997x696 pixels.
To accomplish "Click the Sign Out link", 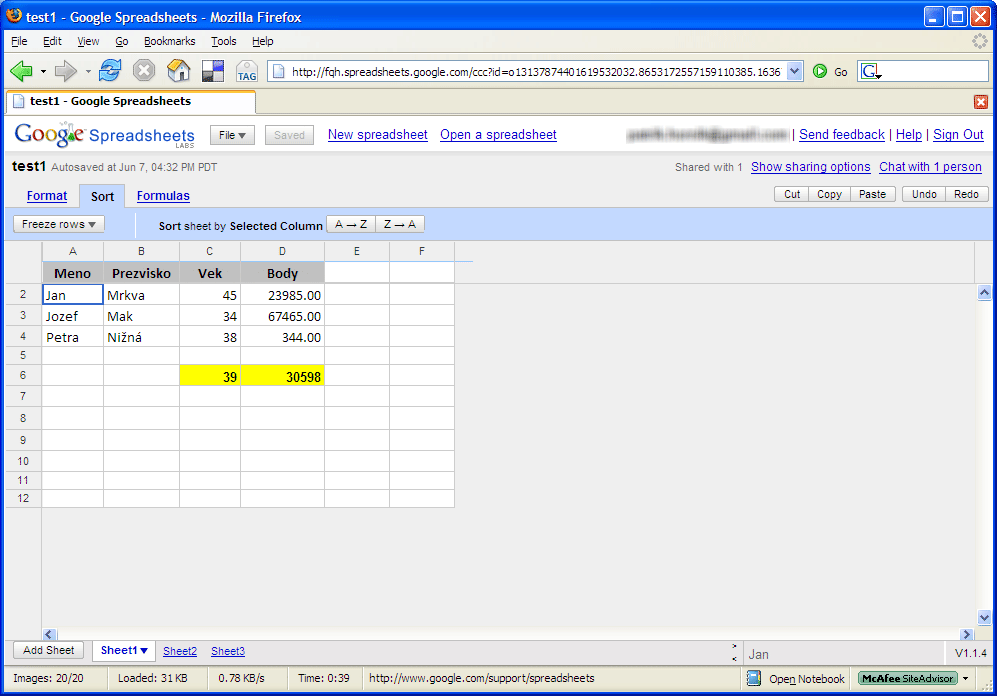I will point(958,135).
